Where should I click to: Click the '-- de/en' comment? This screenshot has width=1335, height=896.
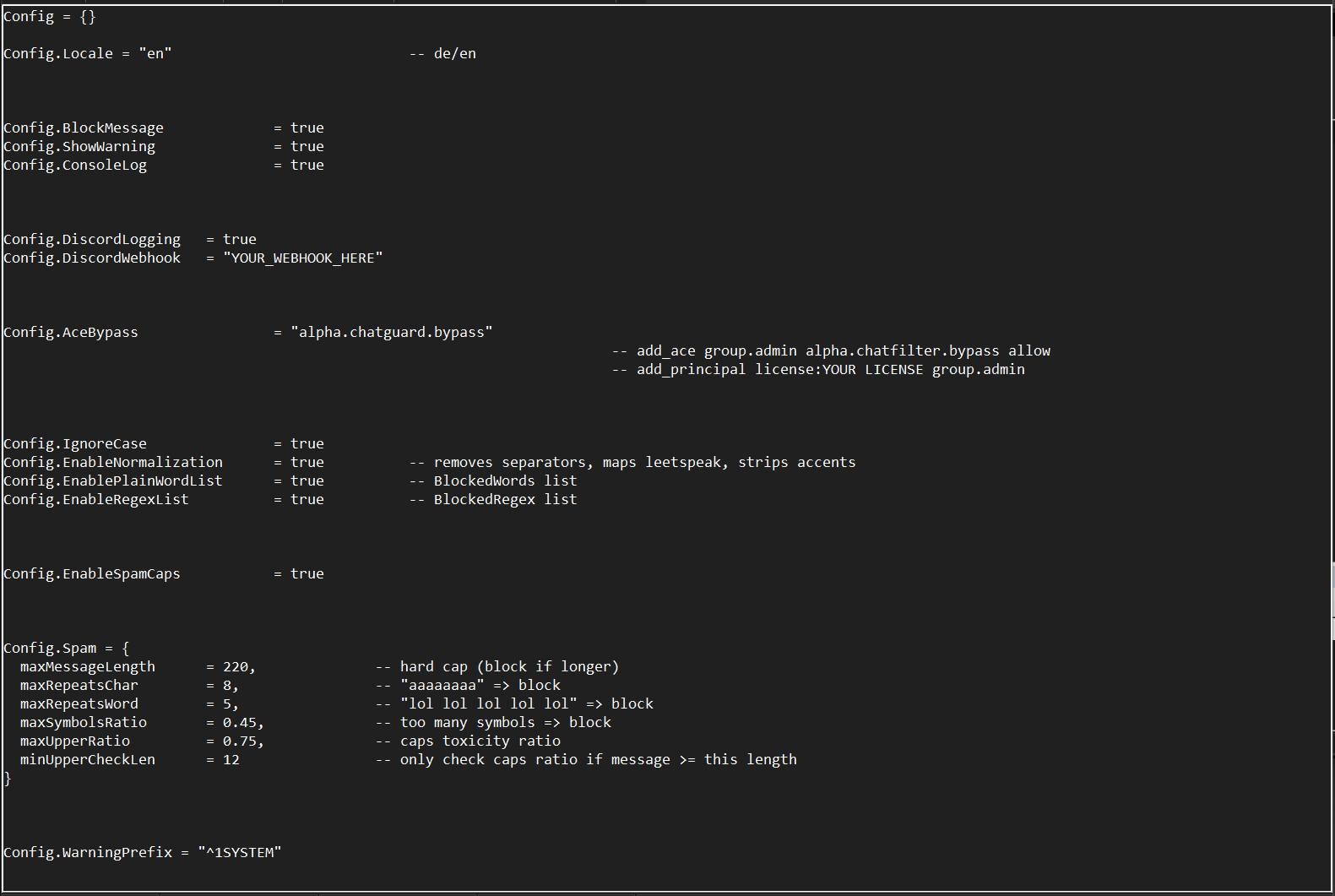point(442,53)
